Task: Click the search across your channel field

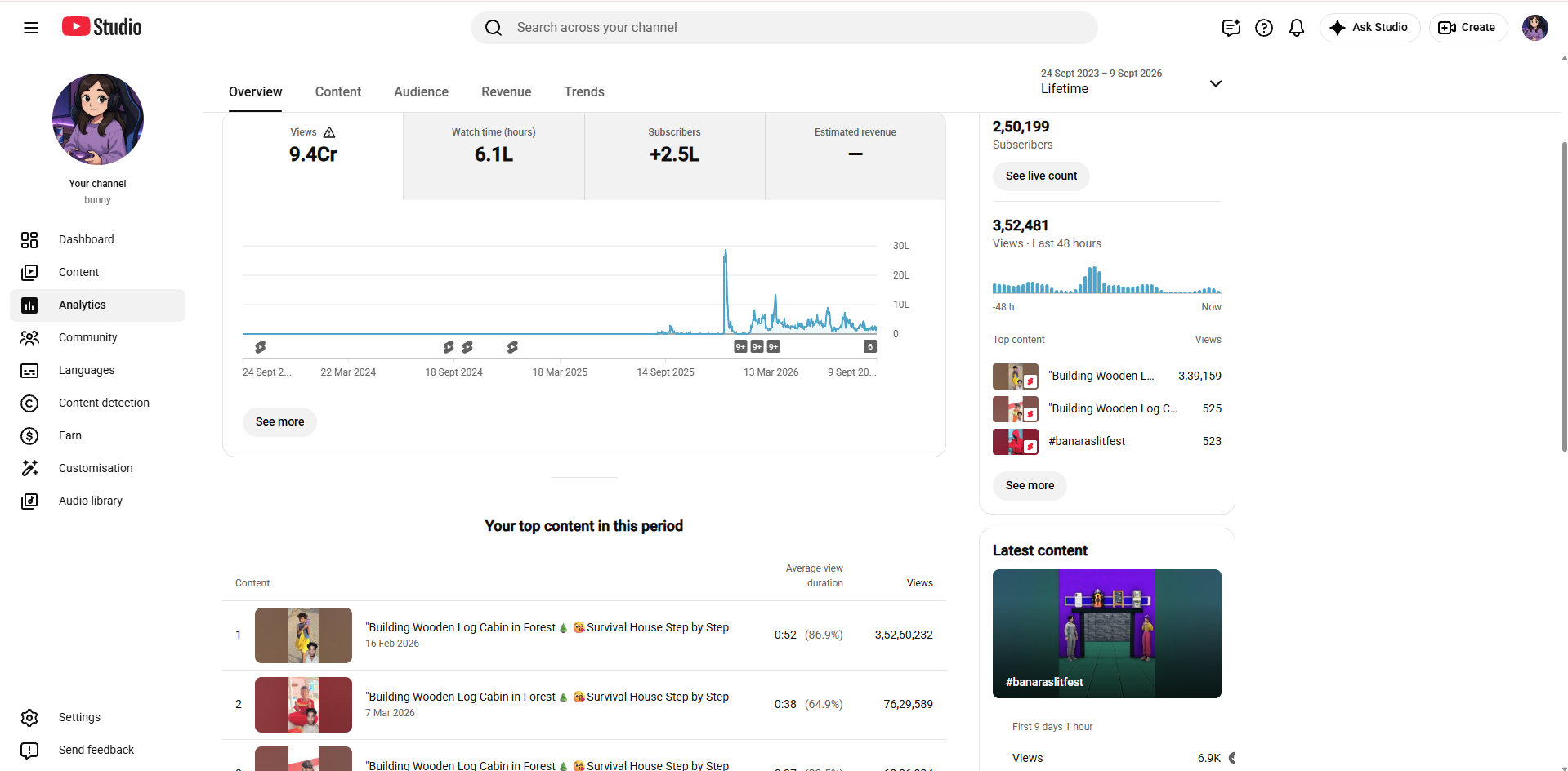Action: tap(784, 28)
